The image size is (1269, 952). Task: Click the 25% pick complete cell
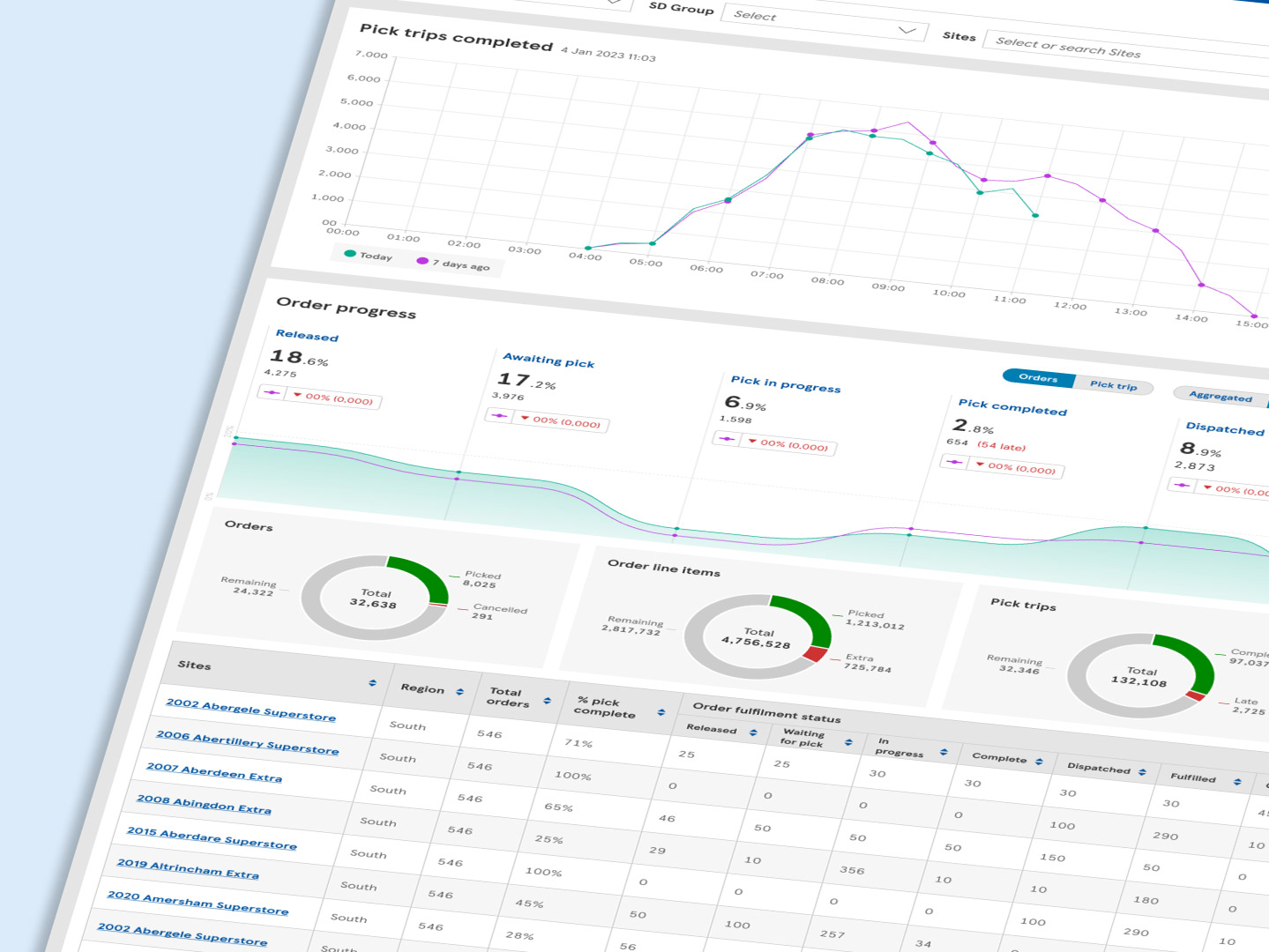point(549,839)
